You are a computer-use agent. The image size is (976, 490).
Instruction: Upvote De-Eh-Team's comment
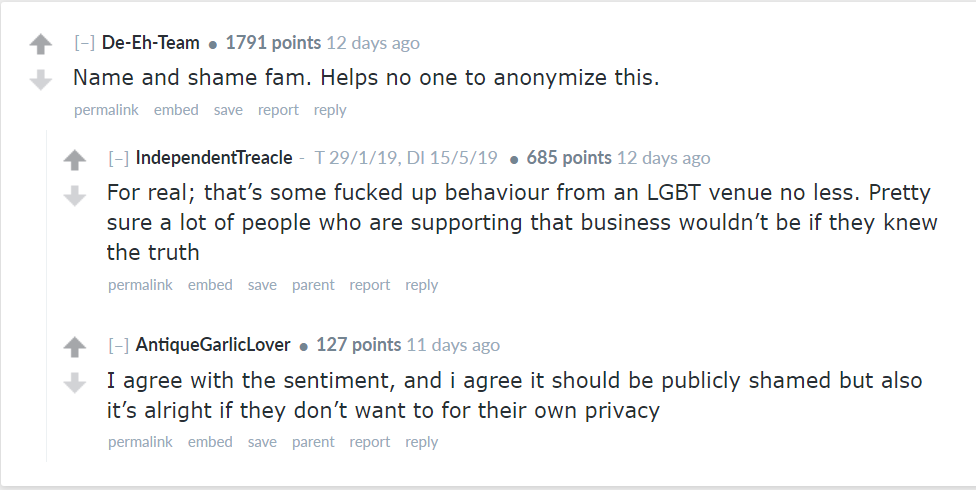coord(40,45)
